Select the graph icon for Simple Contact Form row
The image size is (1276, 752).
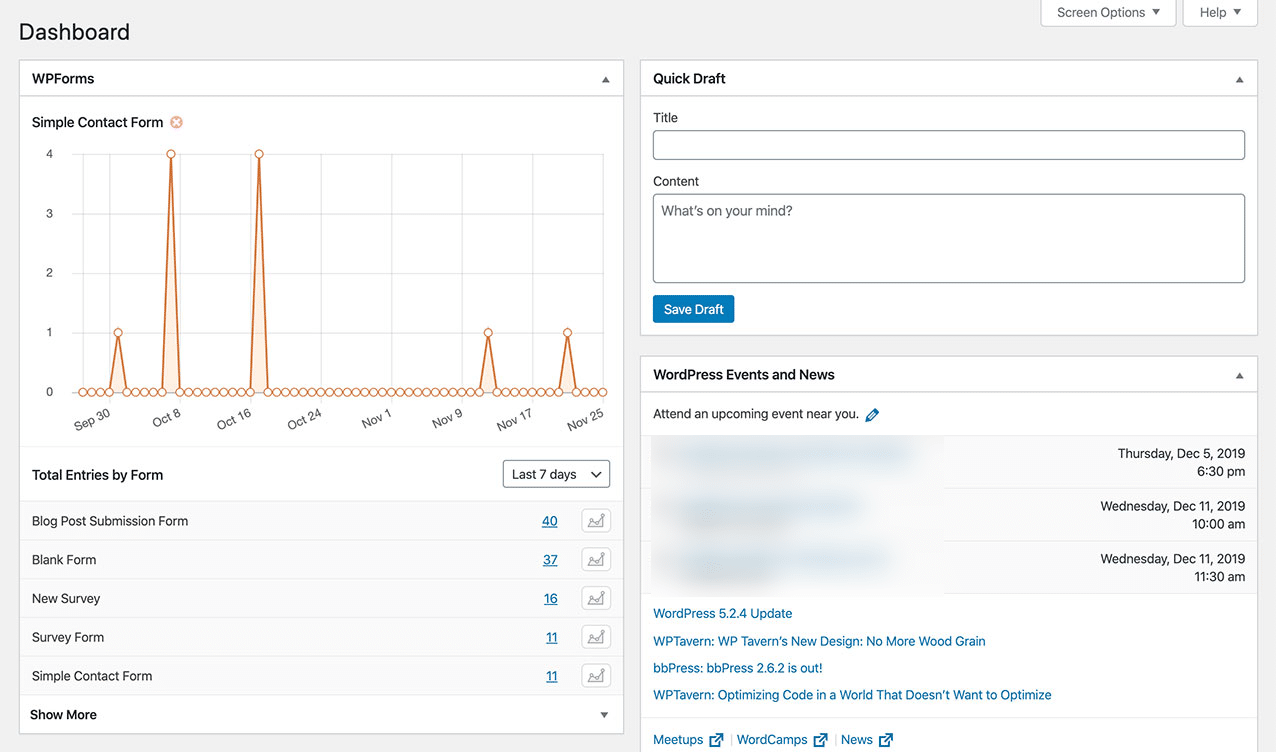coord(595,675)
